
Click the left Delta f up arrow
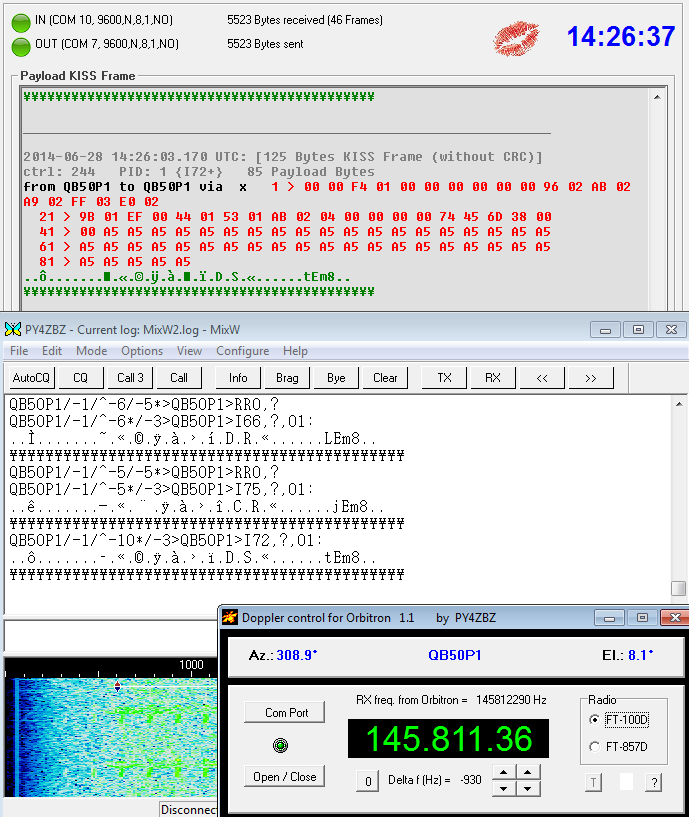coord(503,772)
